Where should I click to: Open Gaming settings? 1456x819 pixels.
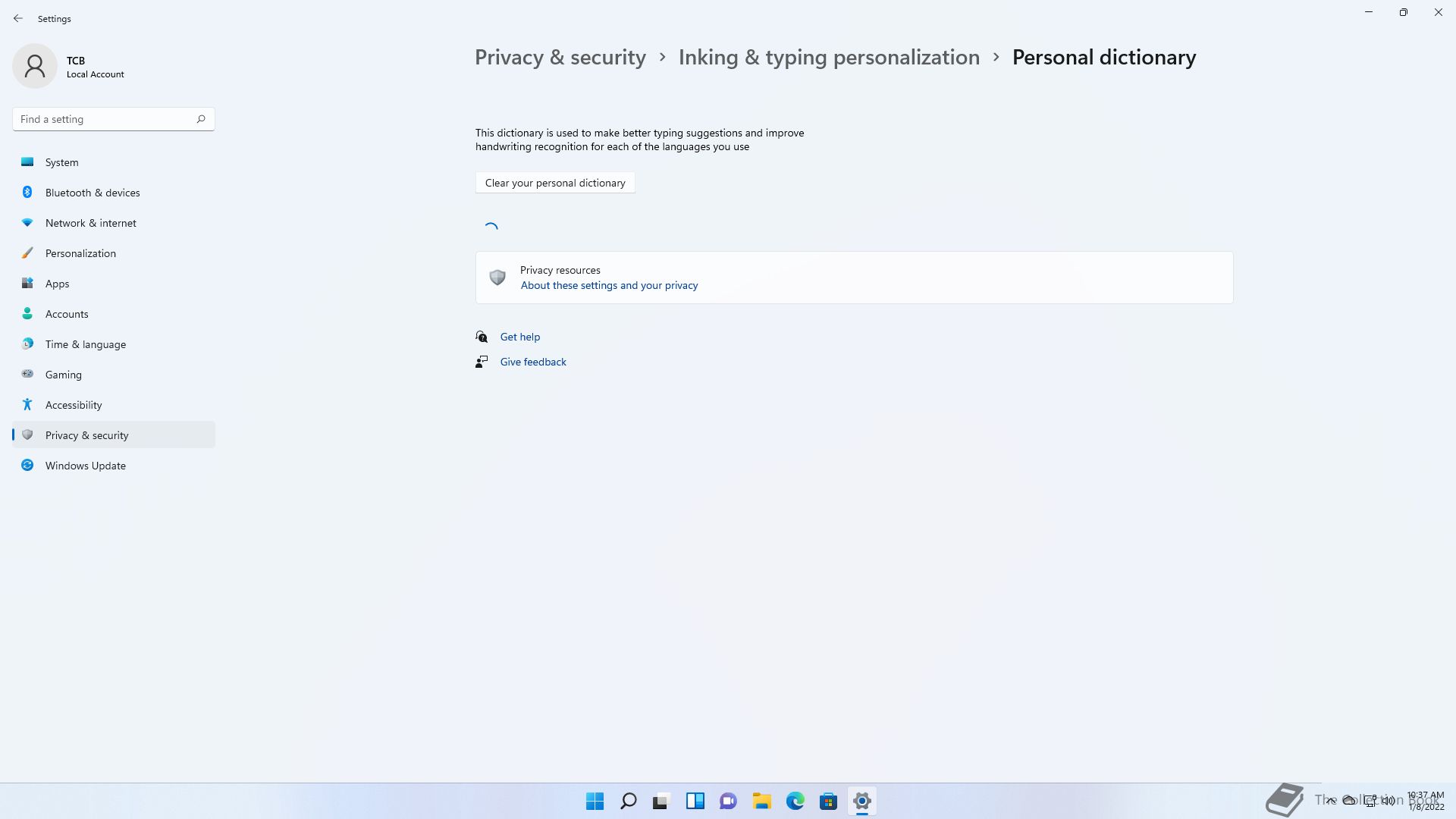[63, 375]
